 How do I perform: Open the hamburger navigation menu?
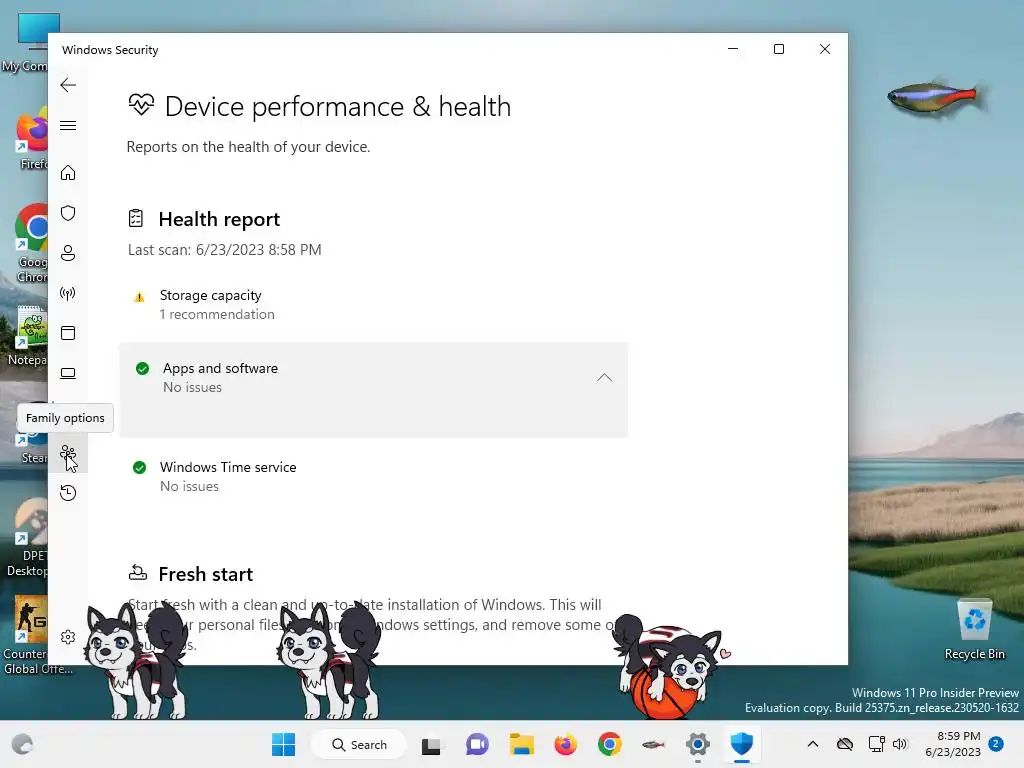68,125
